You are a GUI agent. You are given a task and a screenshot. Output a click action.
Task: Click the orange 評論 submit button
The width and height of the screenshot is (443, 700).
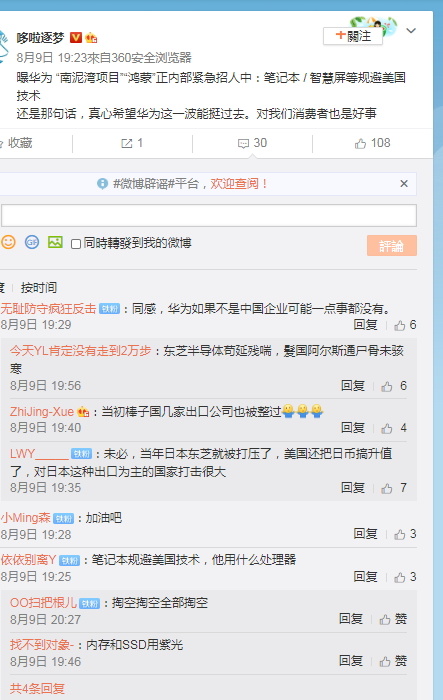392,246
